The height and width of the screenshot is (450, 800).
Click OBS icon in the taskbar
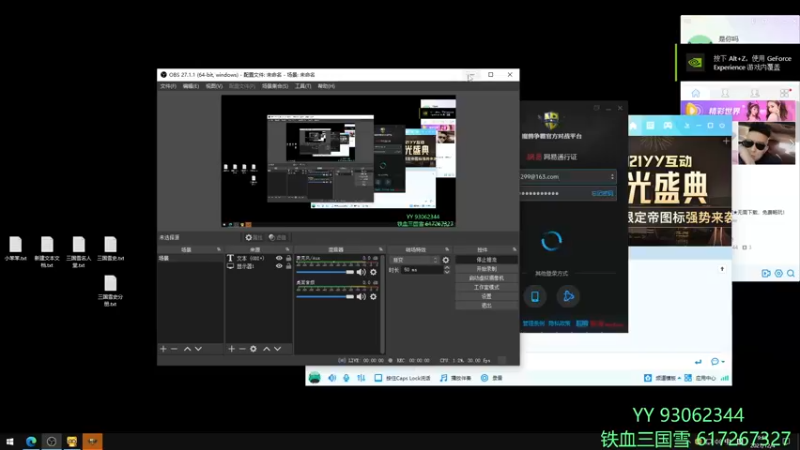coord(52,441)
